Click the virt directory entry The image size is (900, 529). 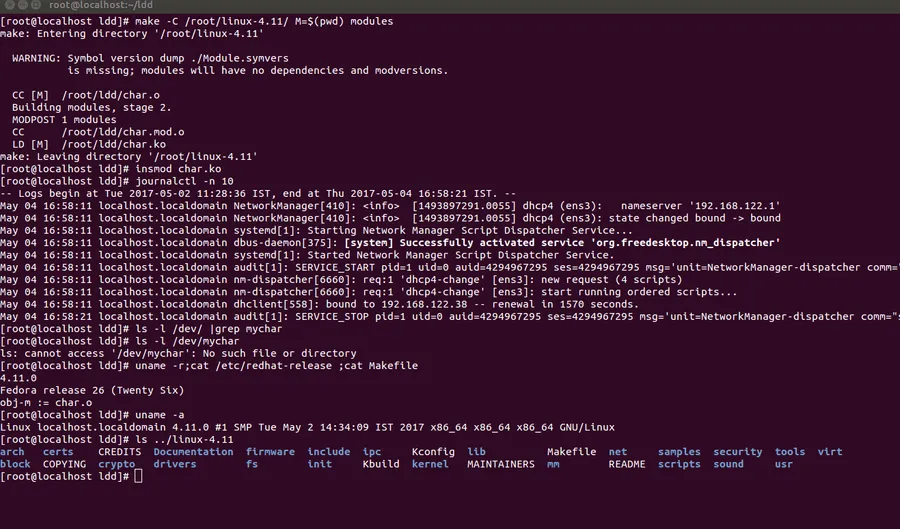point(830,452)
